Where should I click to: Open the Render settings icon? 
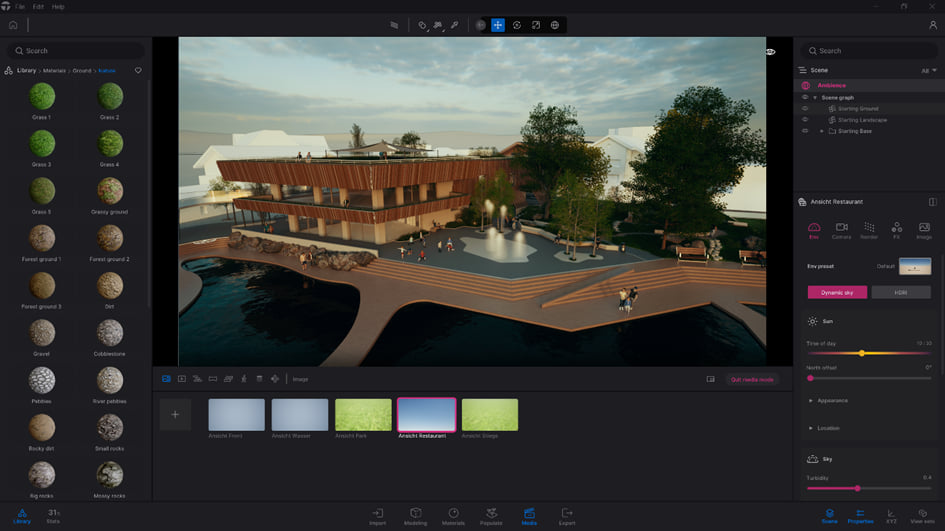(869, 229)
